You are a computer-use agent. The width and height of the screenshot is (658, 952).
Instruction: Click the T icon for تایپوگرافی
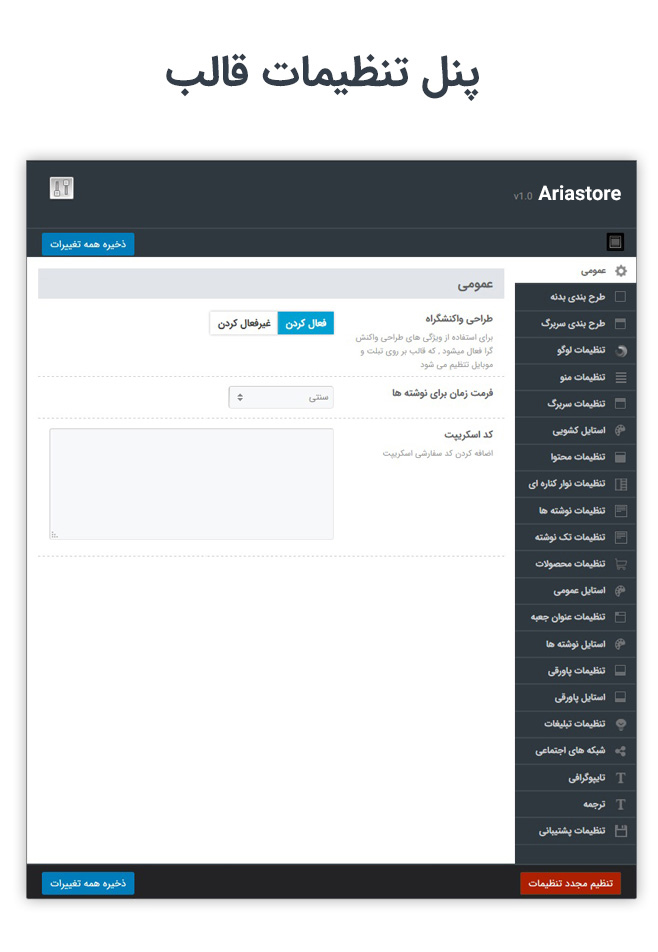tap(621, 778)
